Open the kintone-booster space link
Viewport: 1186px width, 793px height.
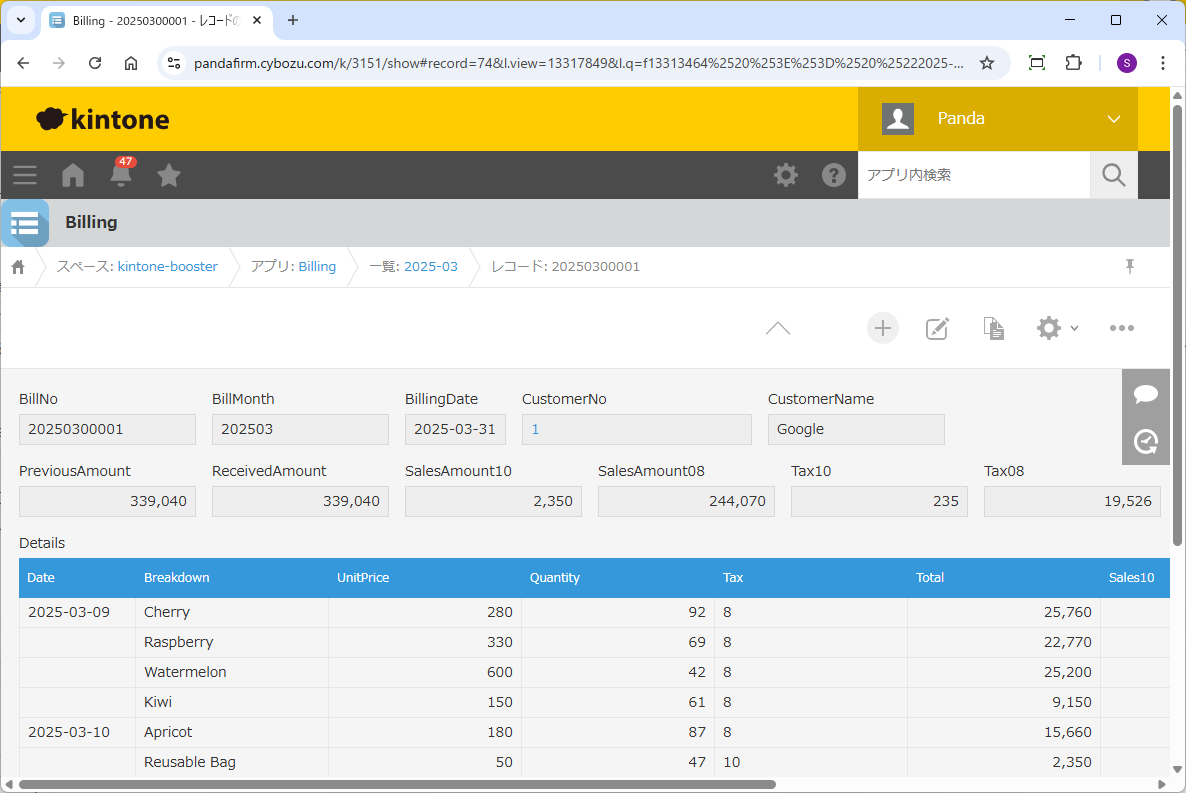167,267
